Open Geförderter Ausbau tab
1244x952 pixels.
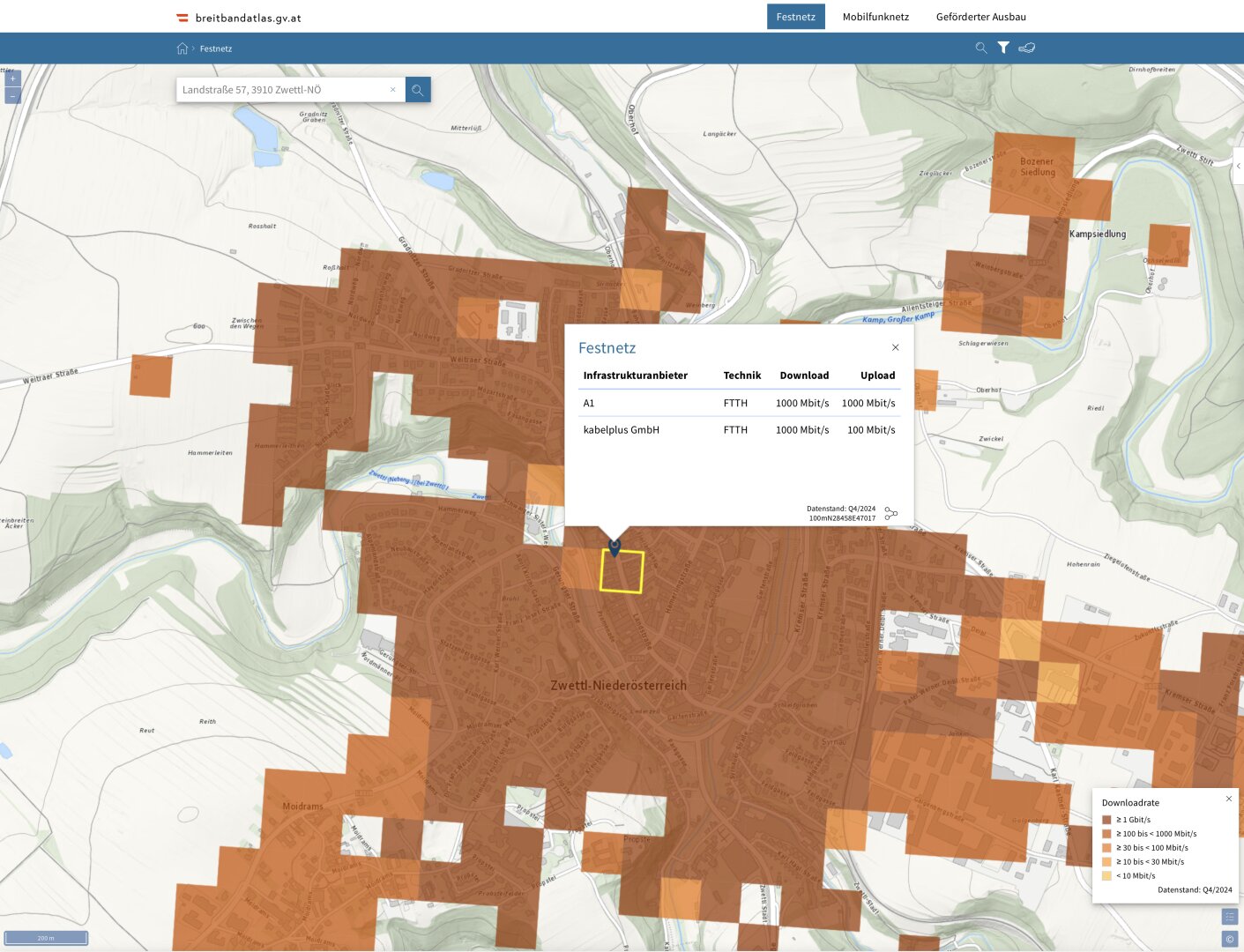[980, 17]
